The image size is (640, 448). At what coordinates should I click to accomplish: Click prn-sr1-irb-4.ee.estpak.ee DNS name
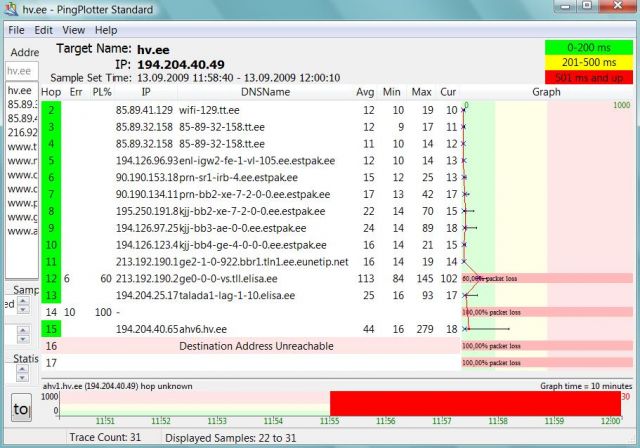coord(238,177)
